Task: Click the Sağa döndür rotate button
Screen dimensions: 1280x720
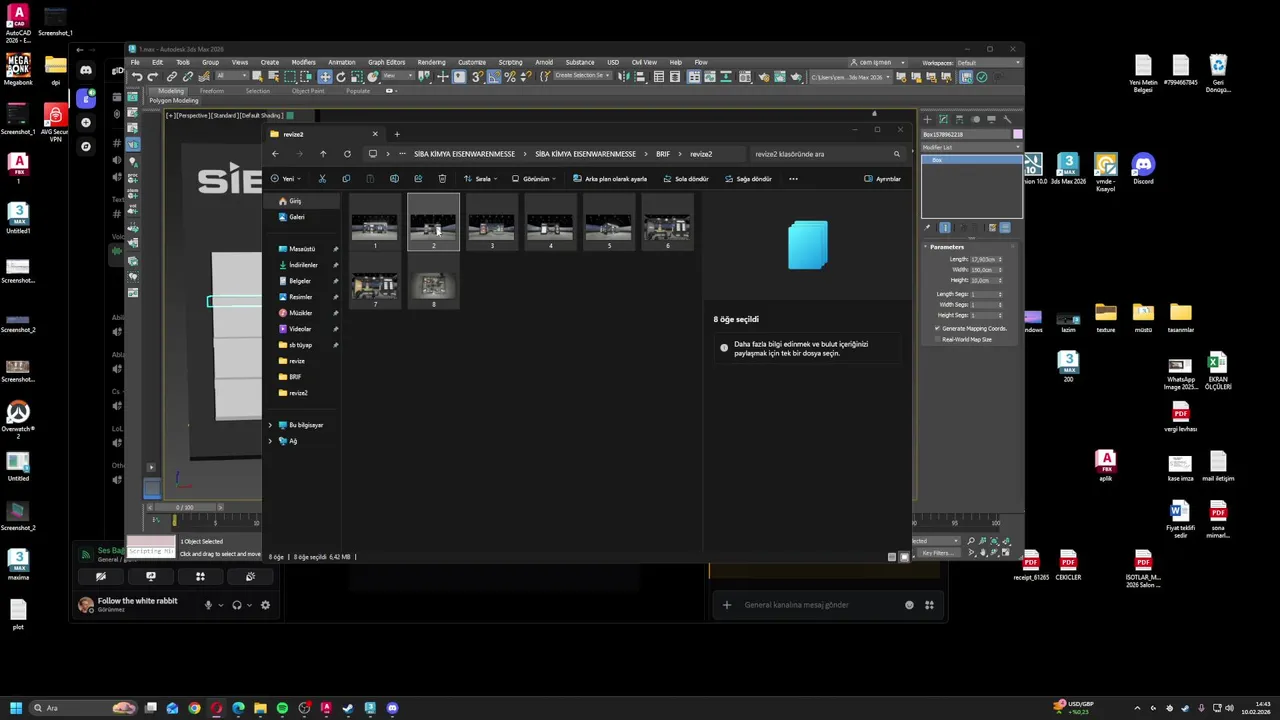Action: 748,179
